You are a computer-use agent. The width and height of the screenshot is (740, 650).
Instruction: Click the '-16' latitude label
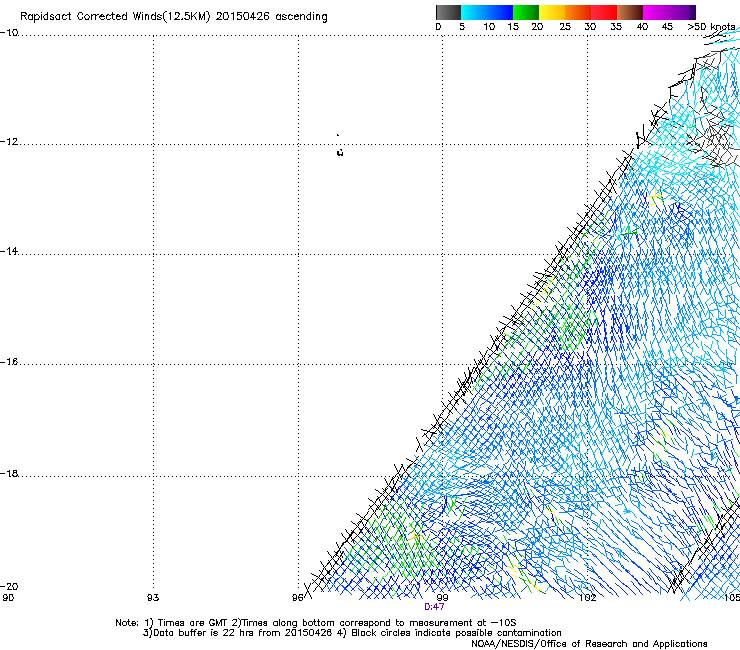point(9,362)
